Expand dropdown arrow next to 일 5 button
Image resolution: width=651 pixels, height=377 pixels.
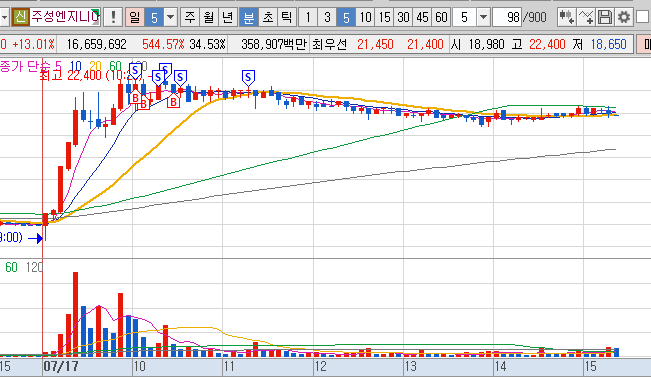click(x=171, y=17)
